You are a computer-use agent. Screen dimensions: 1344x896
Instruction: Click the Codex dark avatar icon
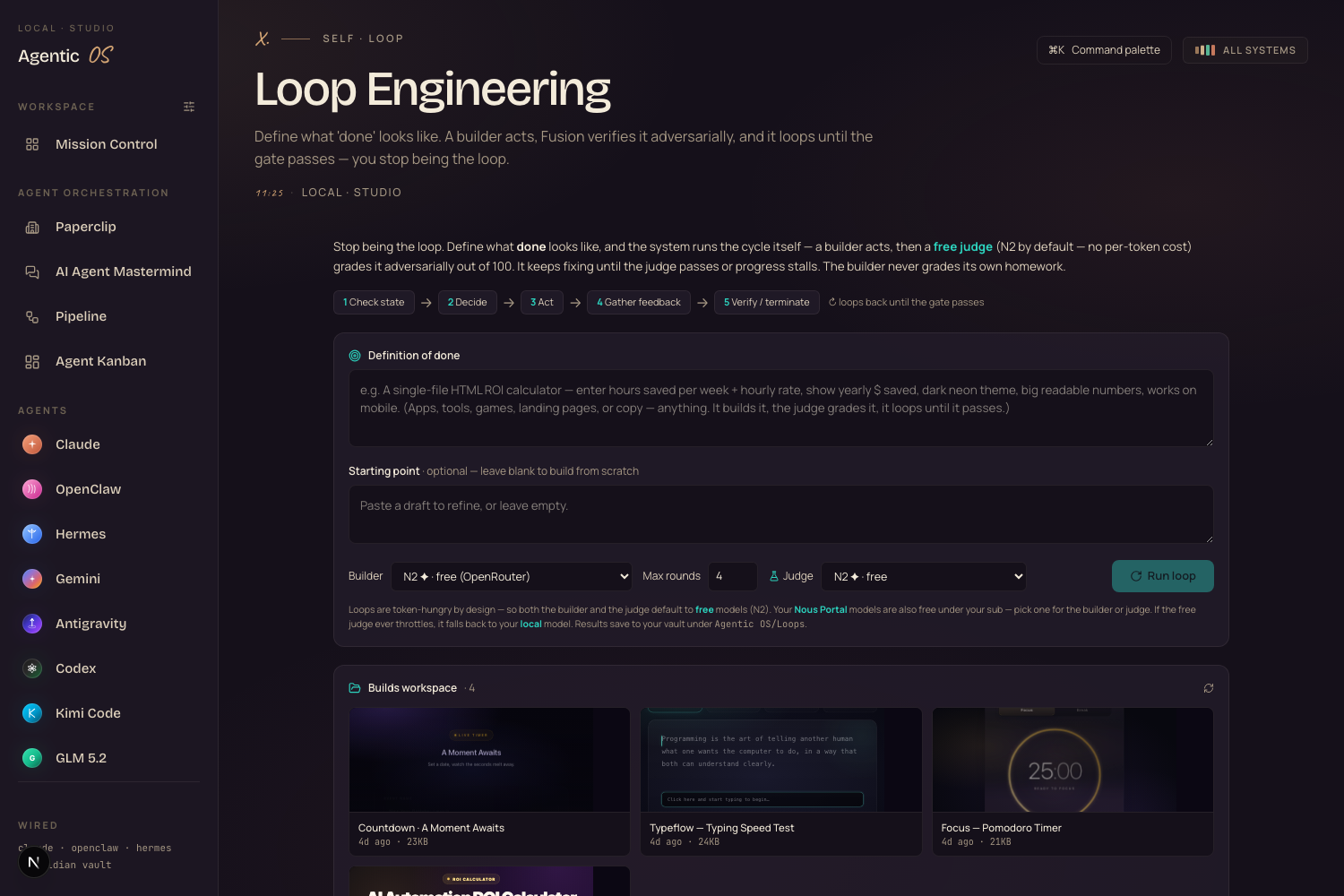coord(32,668)
